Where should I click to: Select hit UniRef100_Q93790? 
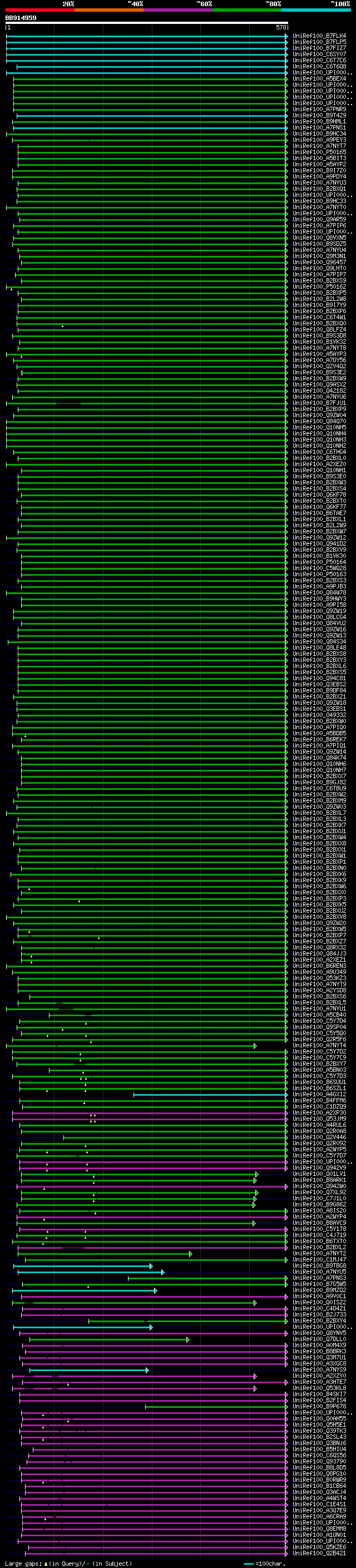pyautogui.click(x=319, y=1461)
